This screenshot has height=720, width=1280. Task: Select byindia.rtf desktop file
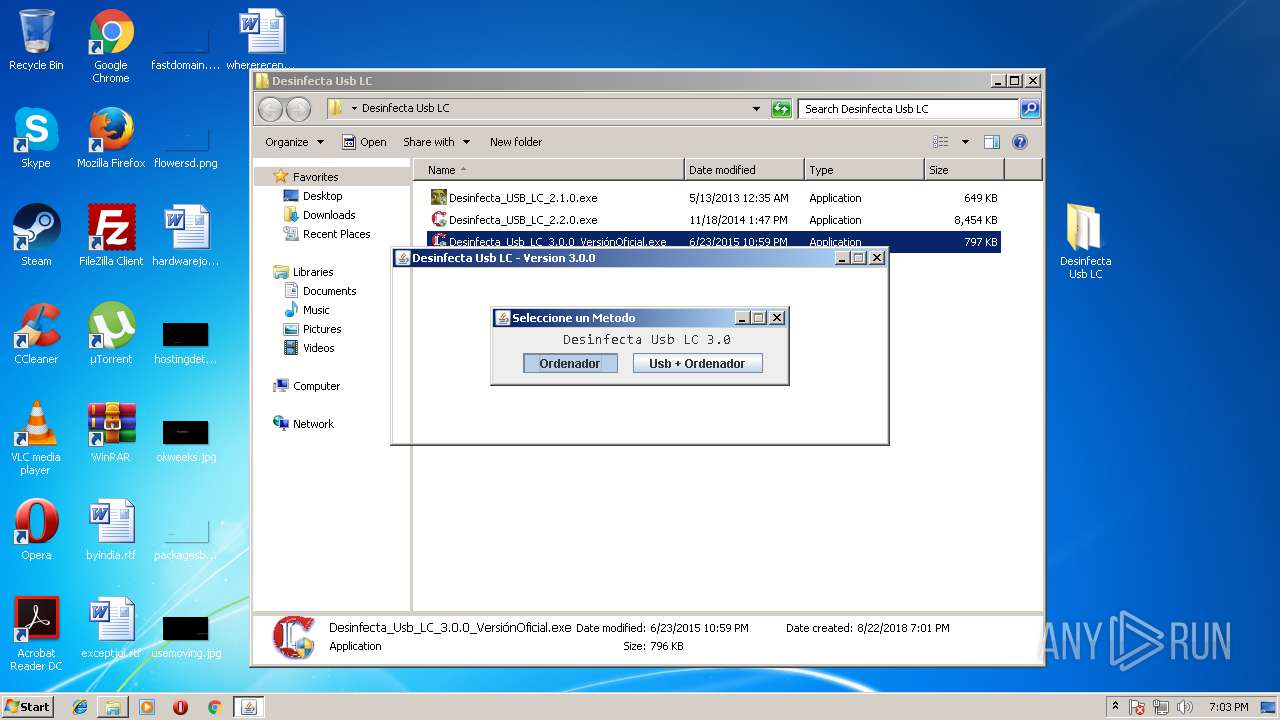tap(111, 530)
